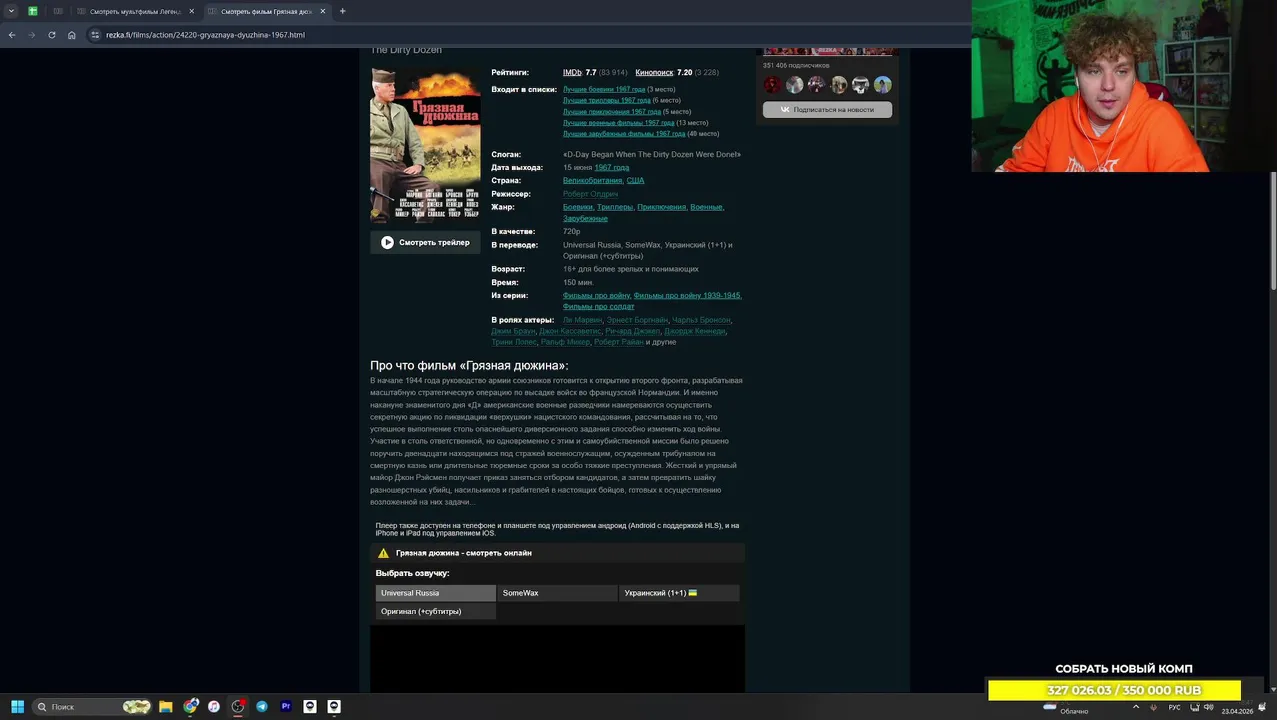1277x720 pixels.
Task: Open 'Лучшие военные фильмы 1967 года' list
Action: click(x=618, y=122)
